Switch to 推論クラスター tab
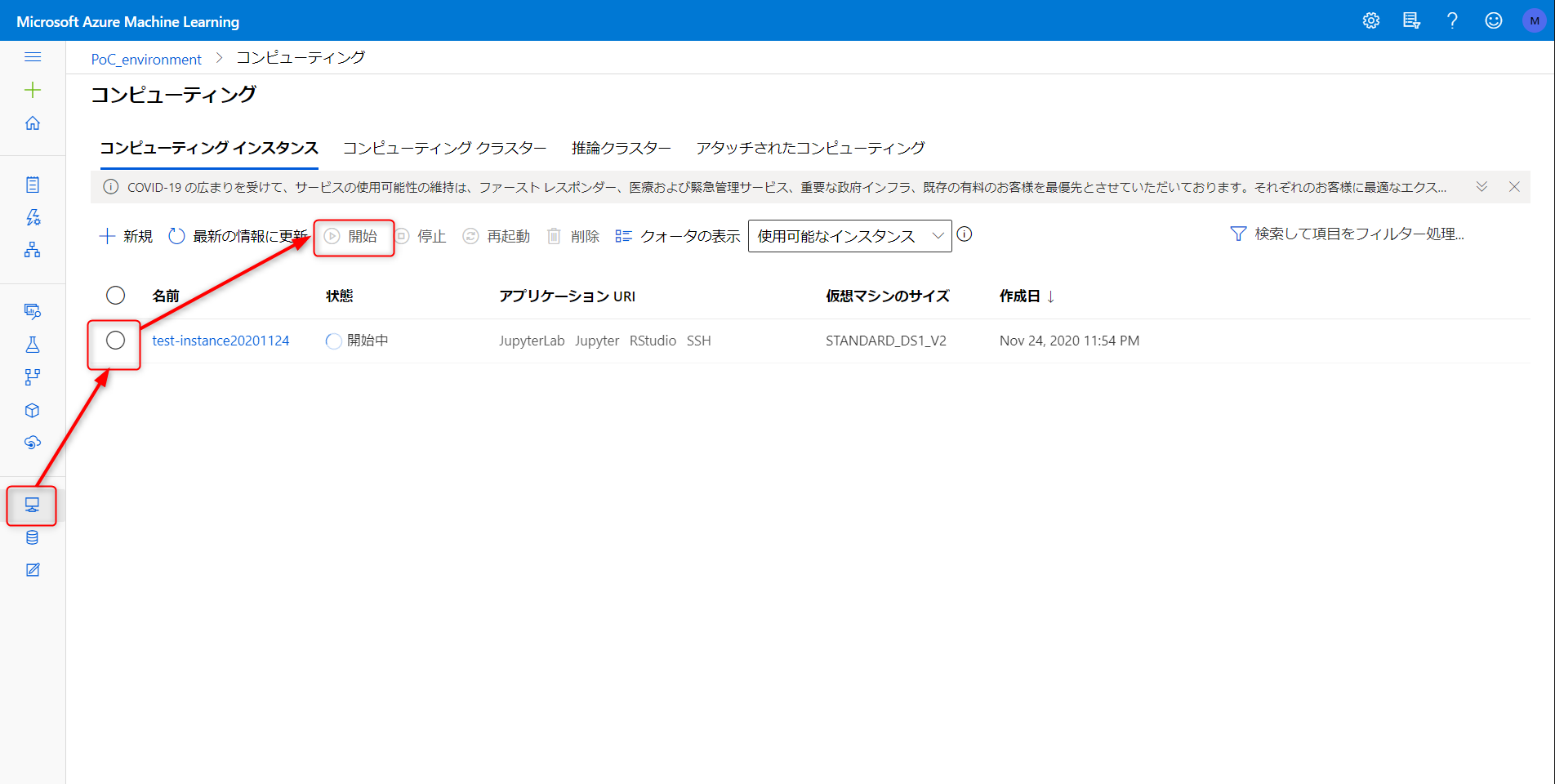This screenshot has height=784, width=1555. 621,148
